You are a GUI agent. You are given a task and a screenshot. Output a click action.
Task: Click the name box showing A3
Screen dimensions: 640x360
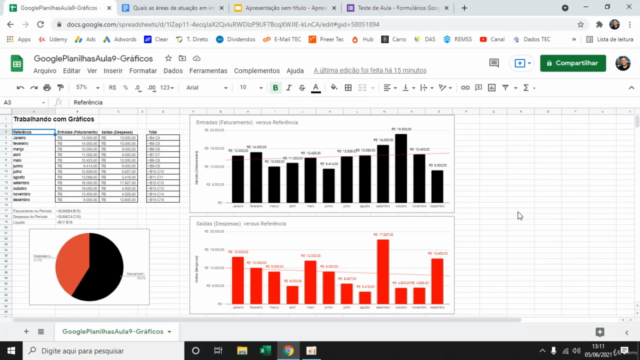coord(24,102)
